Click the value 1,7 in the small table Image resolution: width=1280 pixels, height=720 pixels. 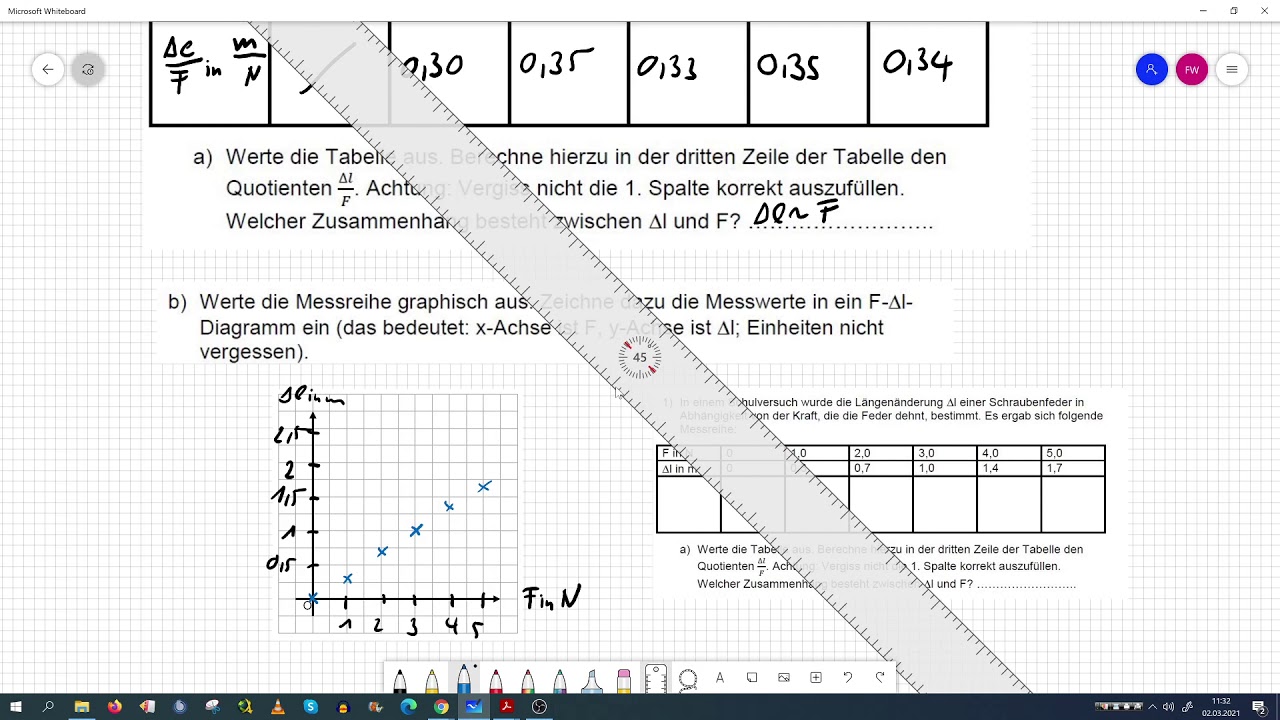1055,468
